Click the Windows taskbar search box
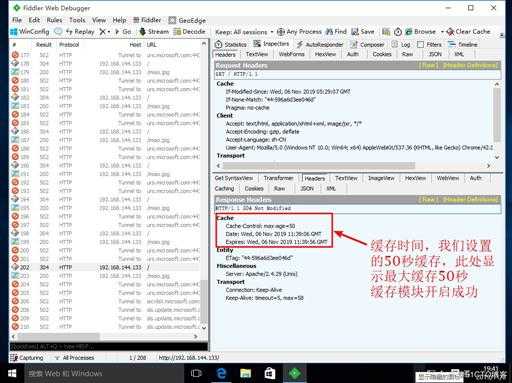512x383 pixels. click(104, 373)
